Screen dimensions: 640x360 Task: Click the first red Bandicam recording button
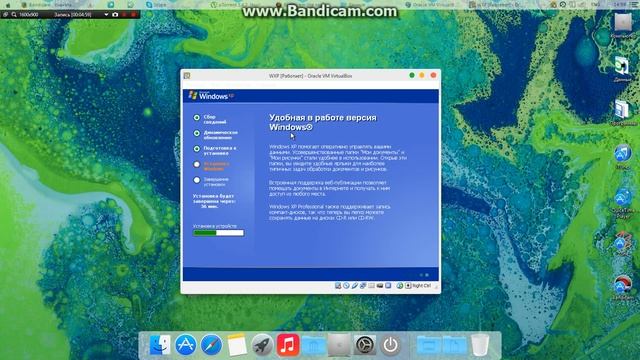(124, 15)
